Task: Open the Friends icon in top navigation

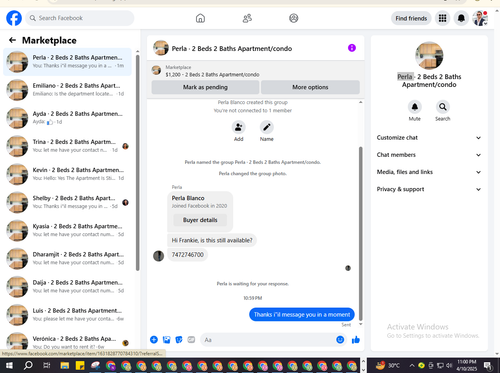Action: [247, 18]
